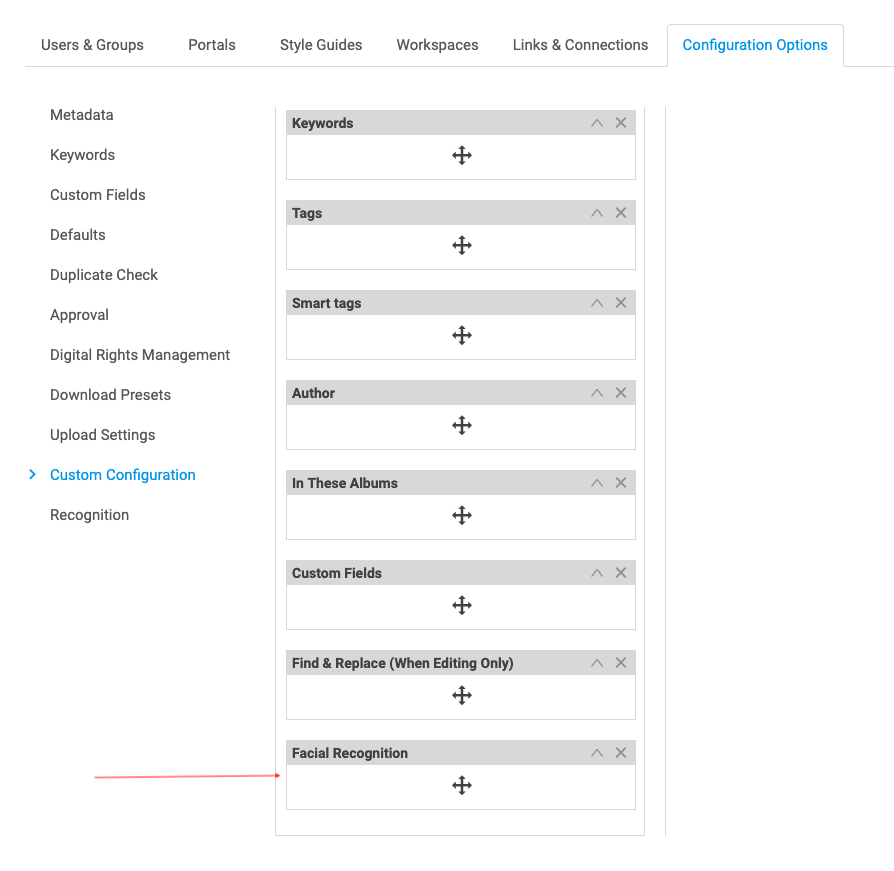Open Duplicate Check settings
This screenshot has height=871, width=894.
click(x=104, y=274)
